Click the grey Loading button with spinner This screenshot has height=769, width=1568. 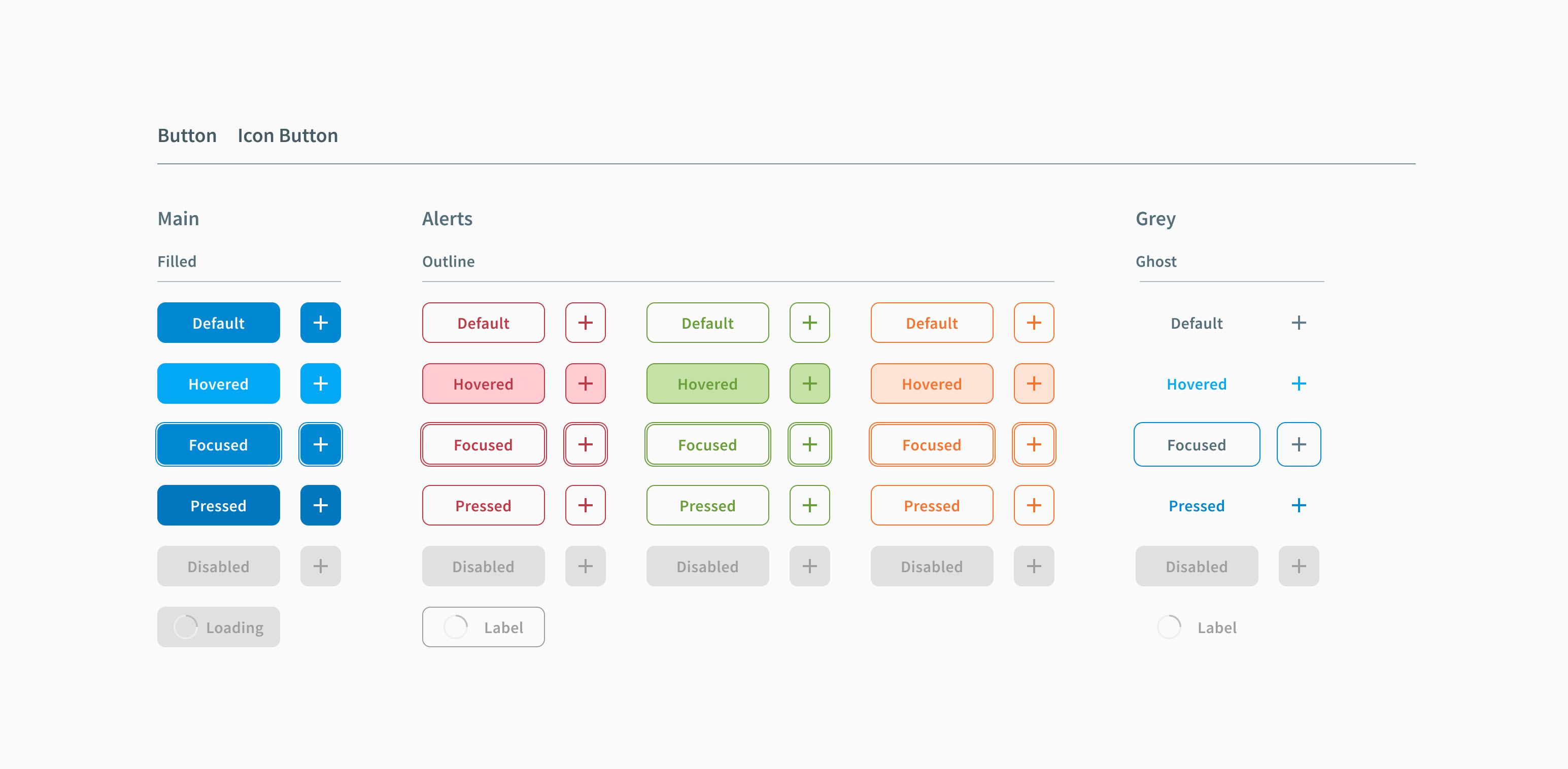click(218, 626)
